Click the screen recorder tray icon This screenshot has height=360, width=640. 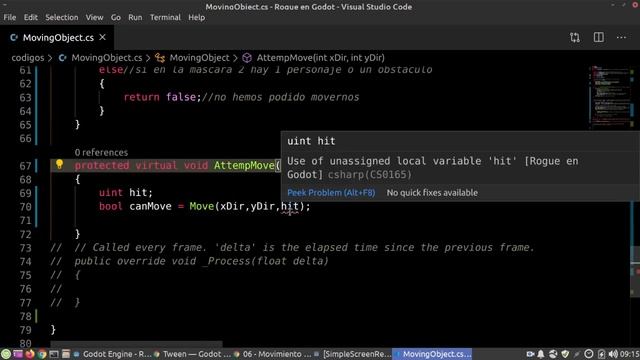coord(530,354)
